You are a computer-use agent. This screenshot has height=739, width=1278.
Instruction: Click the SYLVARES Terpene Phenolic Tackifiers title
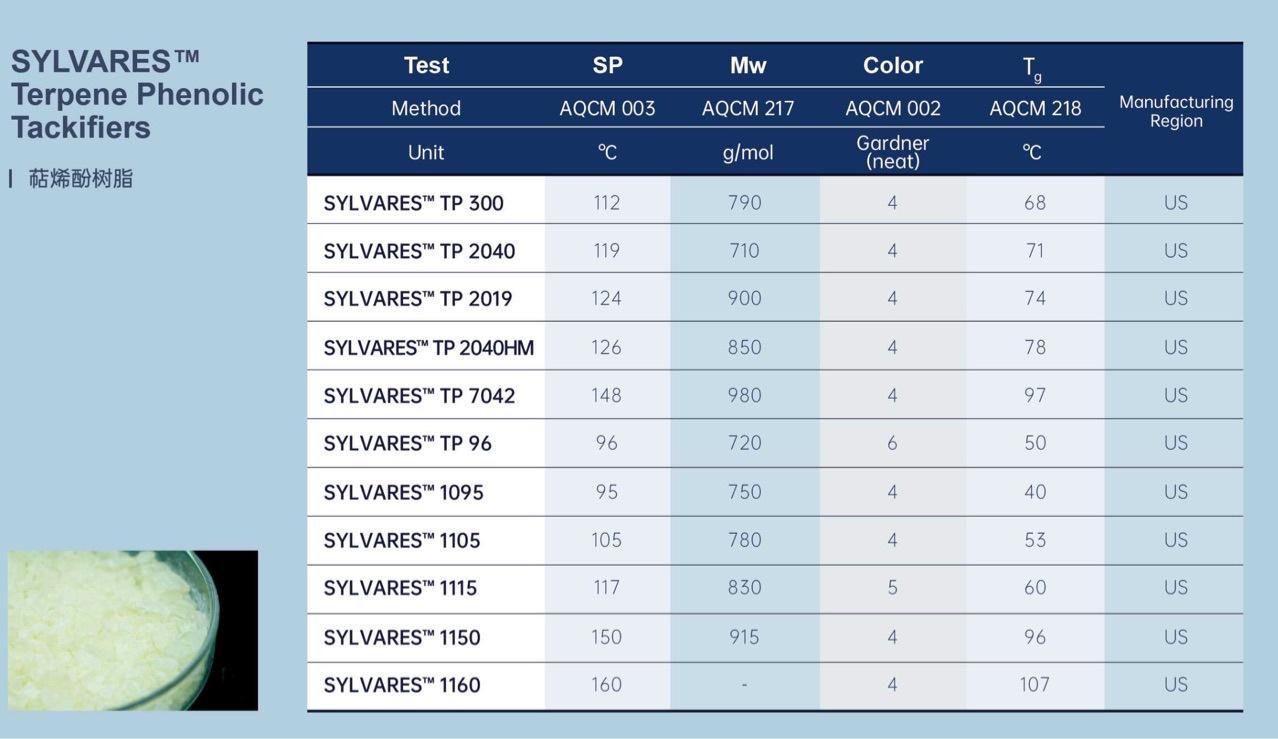pos(137,95)
